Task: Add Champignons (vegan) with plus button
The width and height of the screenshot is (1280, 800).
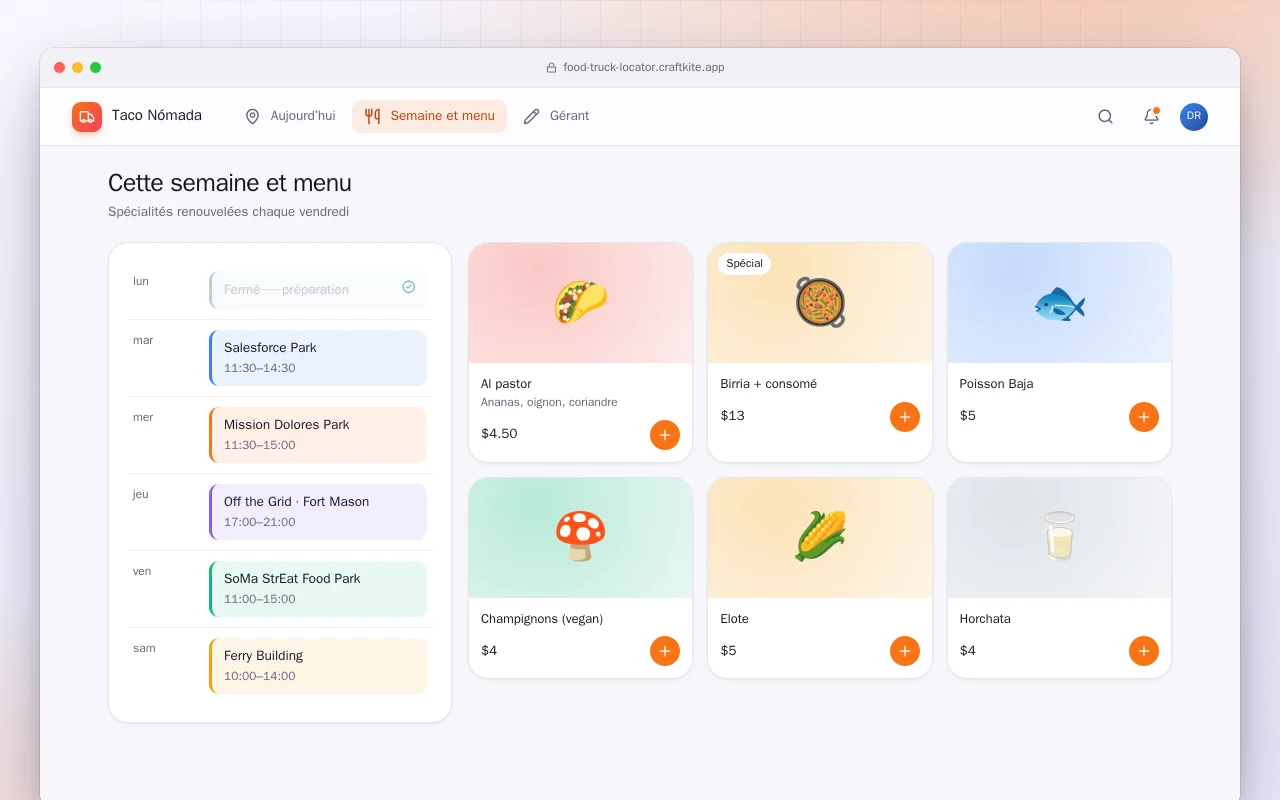Action: pos(665,651)
